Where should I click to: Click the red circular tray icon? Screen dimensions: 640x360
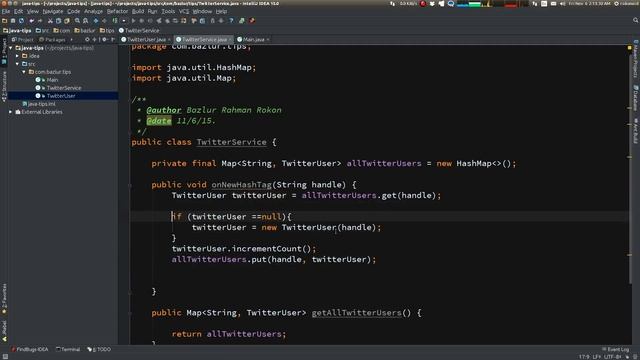click(423, 4)
